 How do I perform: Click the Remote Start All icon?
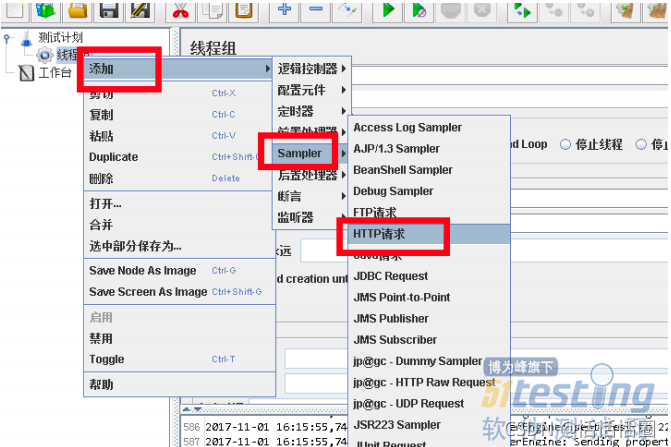pos(522,9)
